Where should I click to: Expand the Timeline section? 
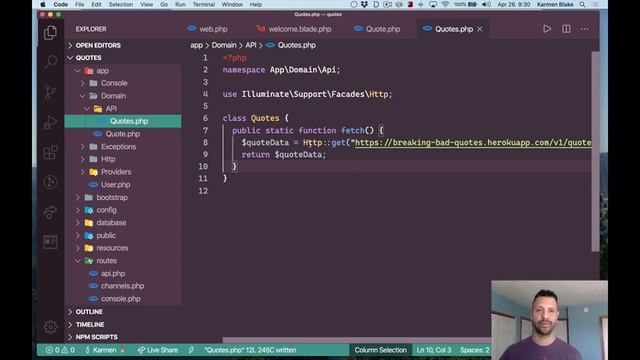[89, 324]
